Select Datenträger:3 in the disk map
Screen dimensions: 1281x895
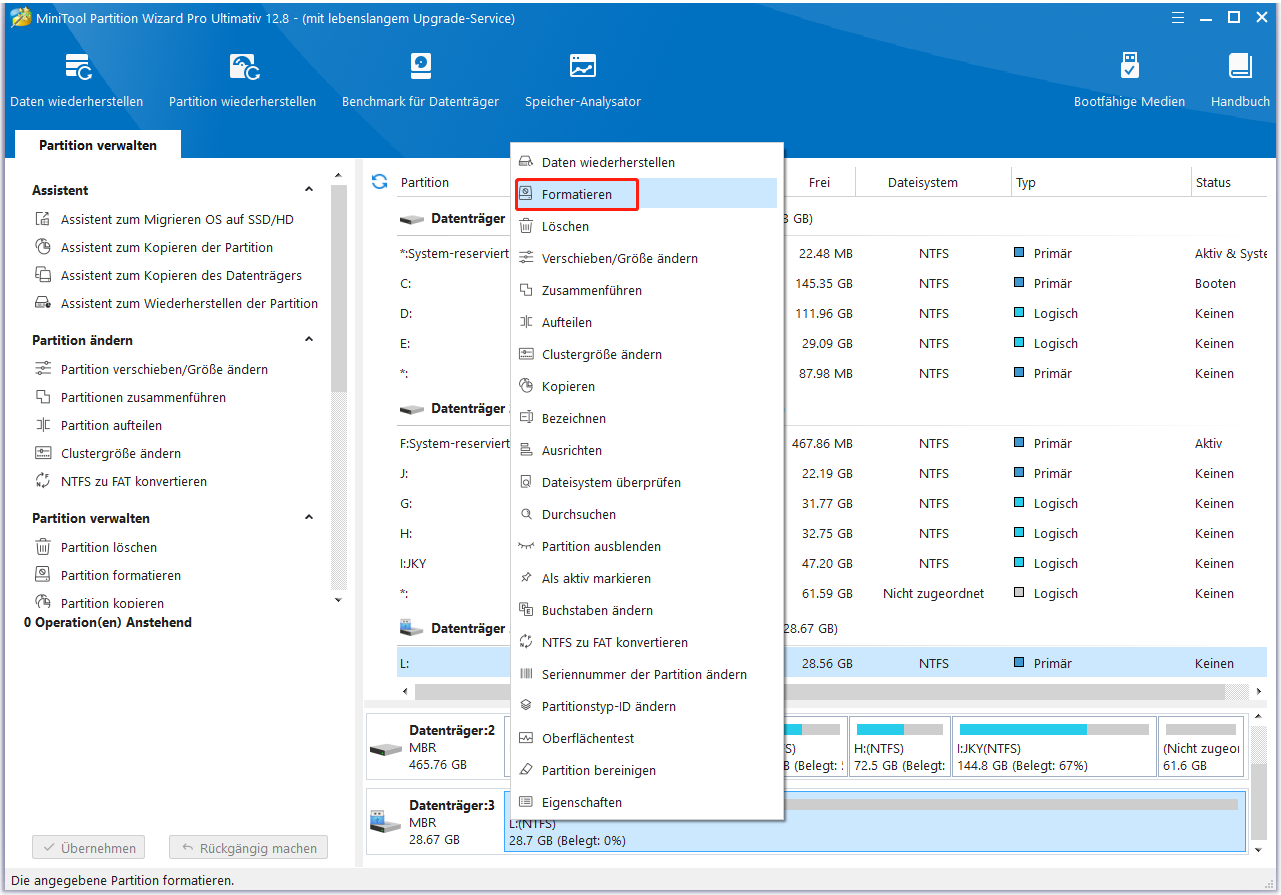click(435, 821)
